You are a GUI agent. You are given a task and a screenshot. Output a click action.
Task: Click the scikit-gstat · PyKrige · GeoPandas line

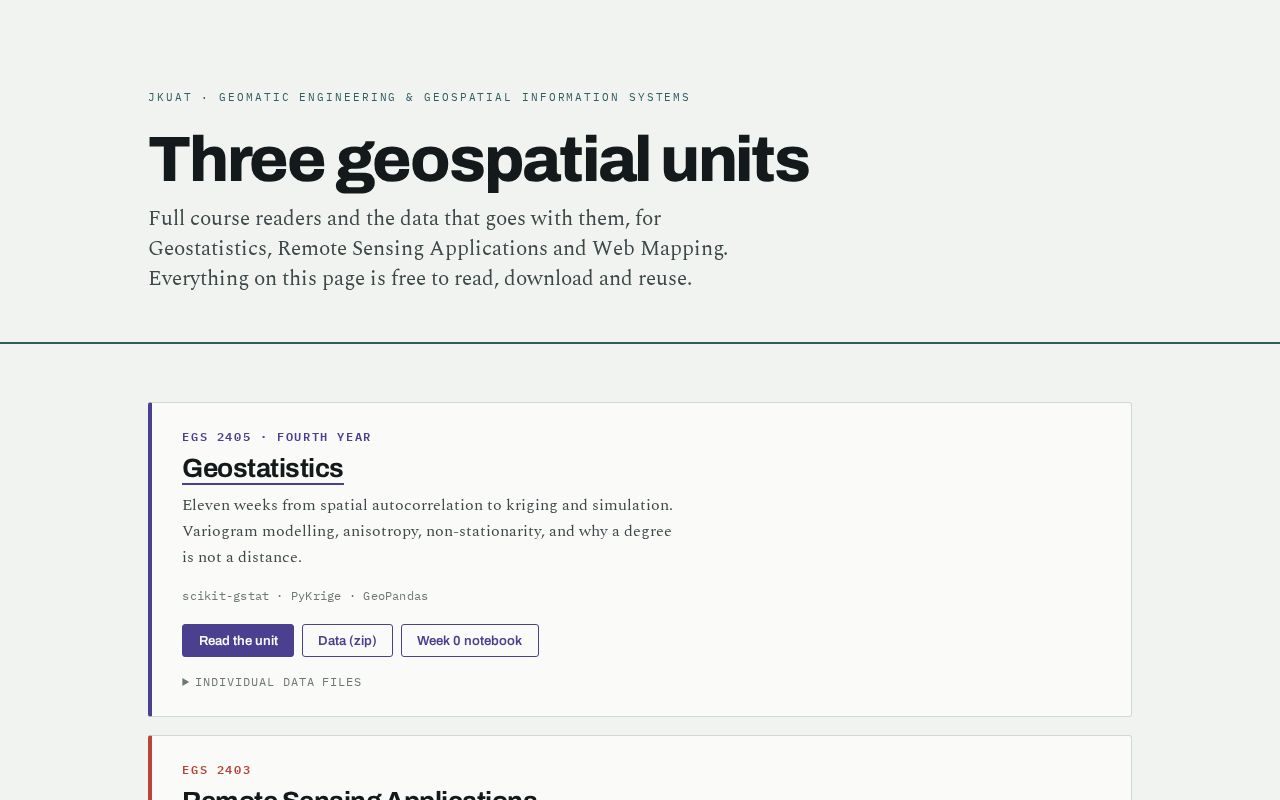click(305, 596)
